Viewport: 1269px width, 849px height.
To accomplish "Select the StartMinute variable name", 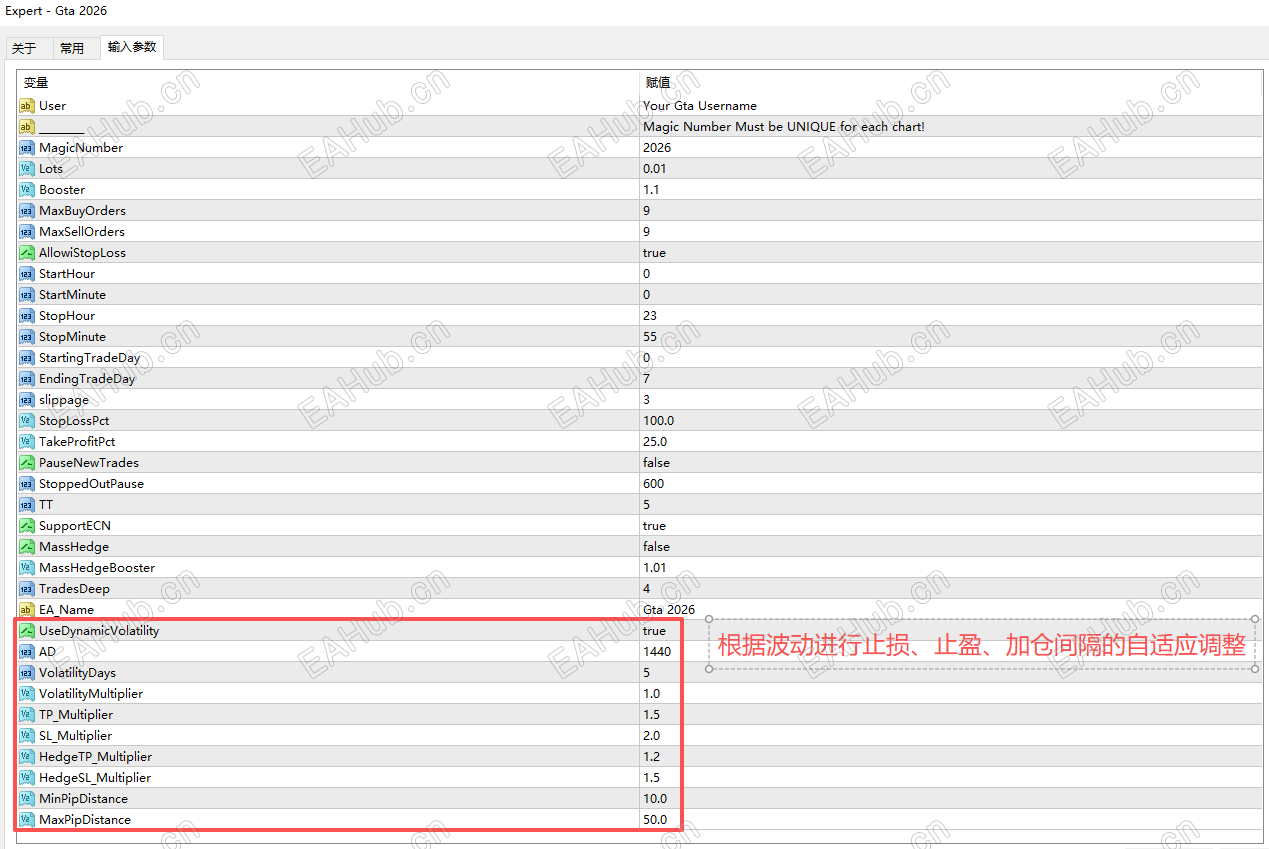I will pyautogui.click(x=72, y=295).
